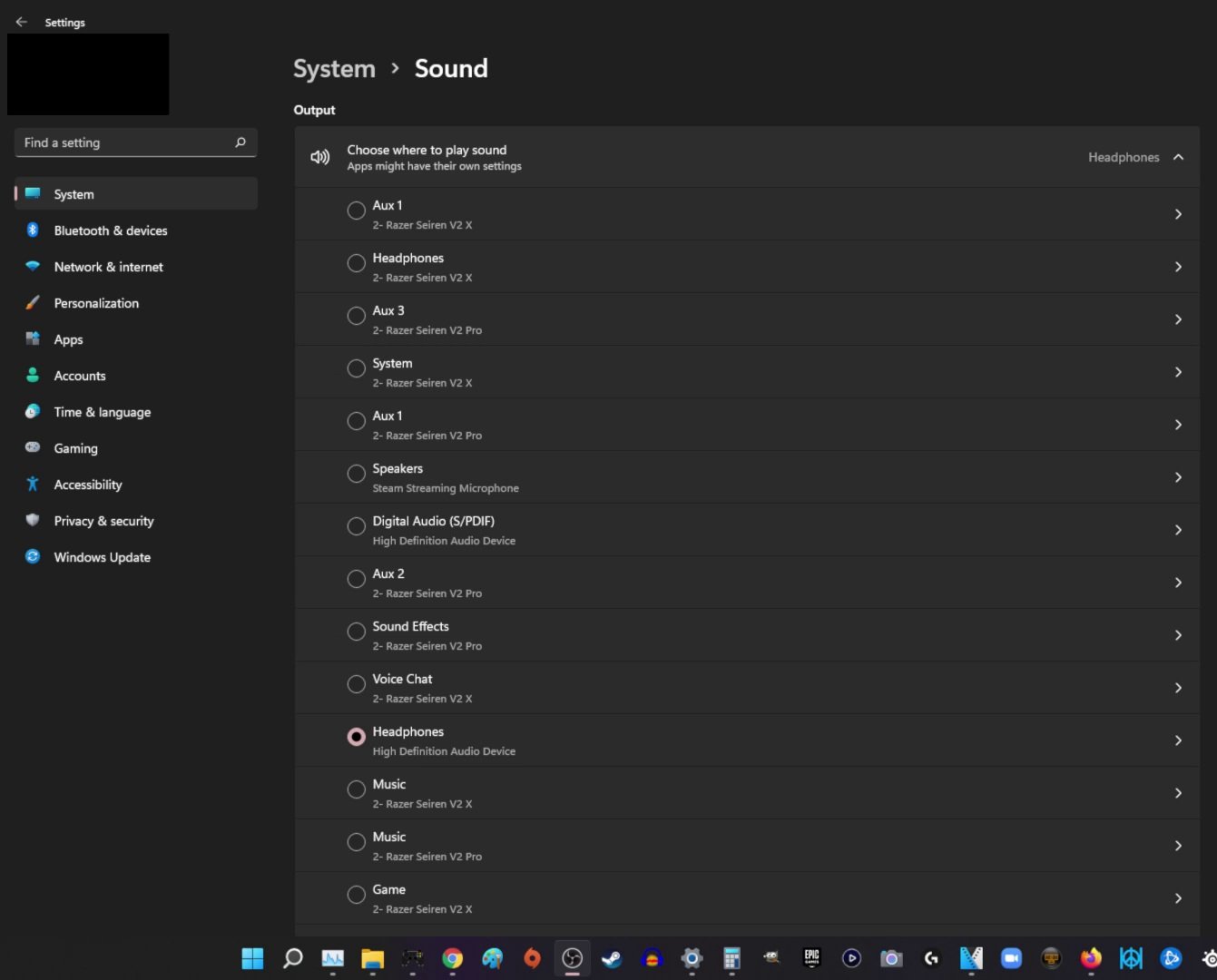Open Game device properties chevron
This screenshot has width=1217, height=980.
pos(1178,898)
